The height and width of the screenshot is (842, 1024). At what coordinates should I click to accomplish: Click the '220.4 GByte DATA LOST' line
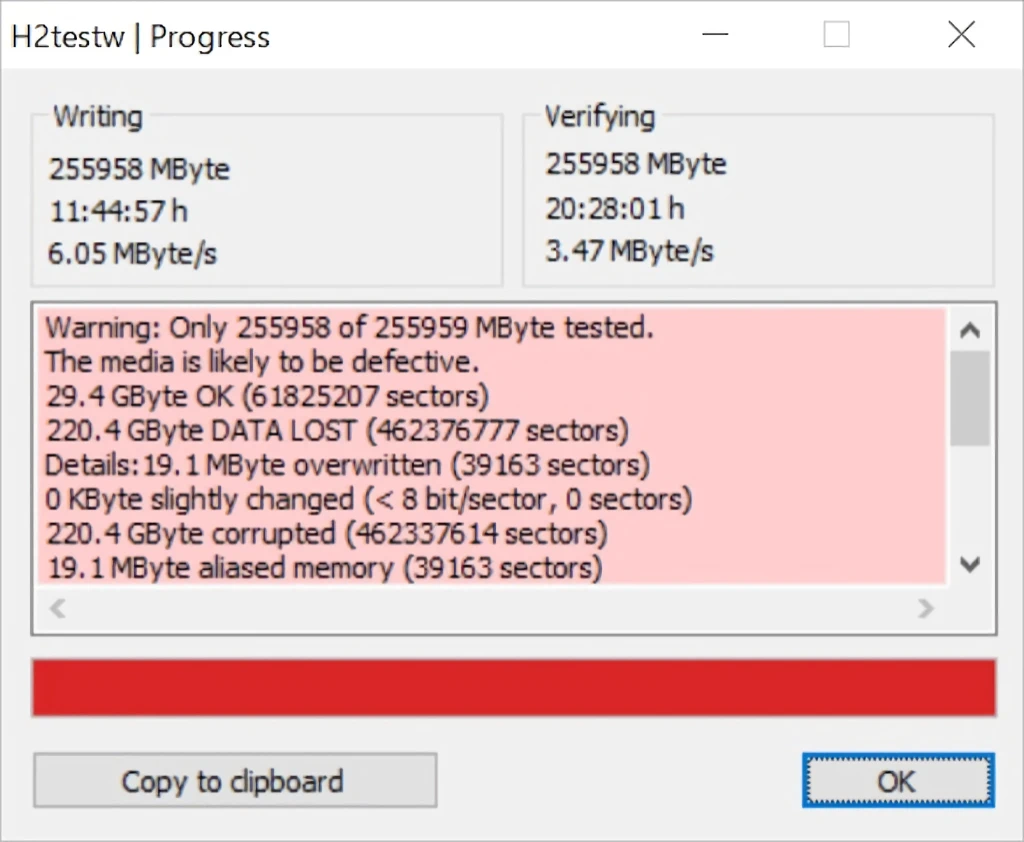[x=337, y=431]
